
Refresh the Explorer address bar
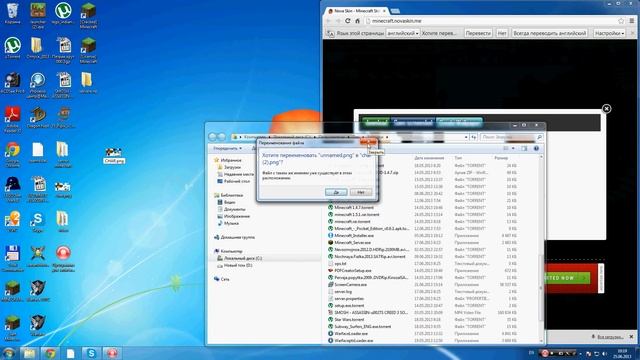coord(473,137)
